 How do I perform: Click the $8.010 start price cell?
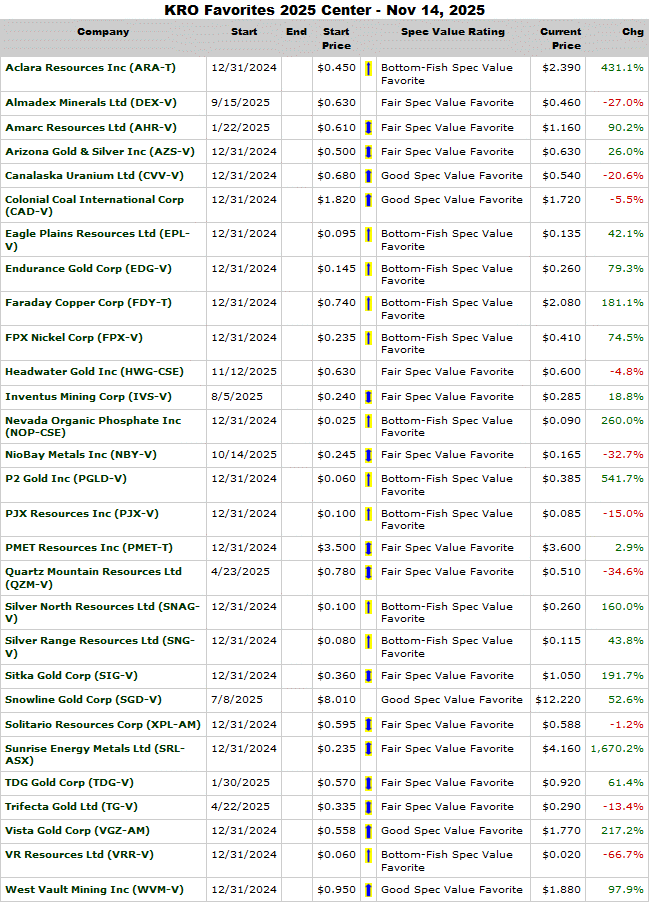click(336, 700)
